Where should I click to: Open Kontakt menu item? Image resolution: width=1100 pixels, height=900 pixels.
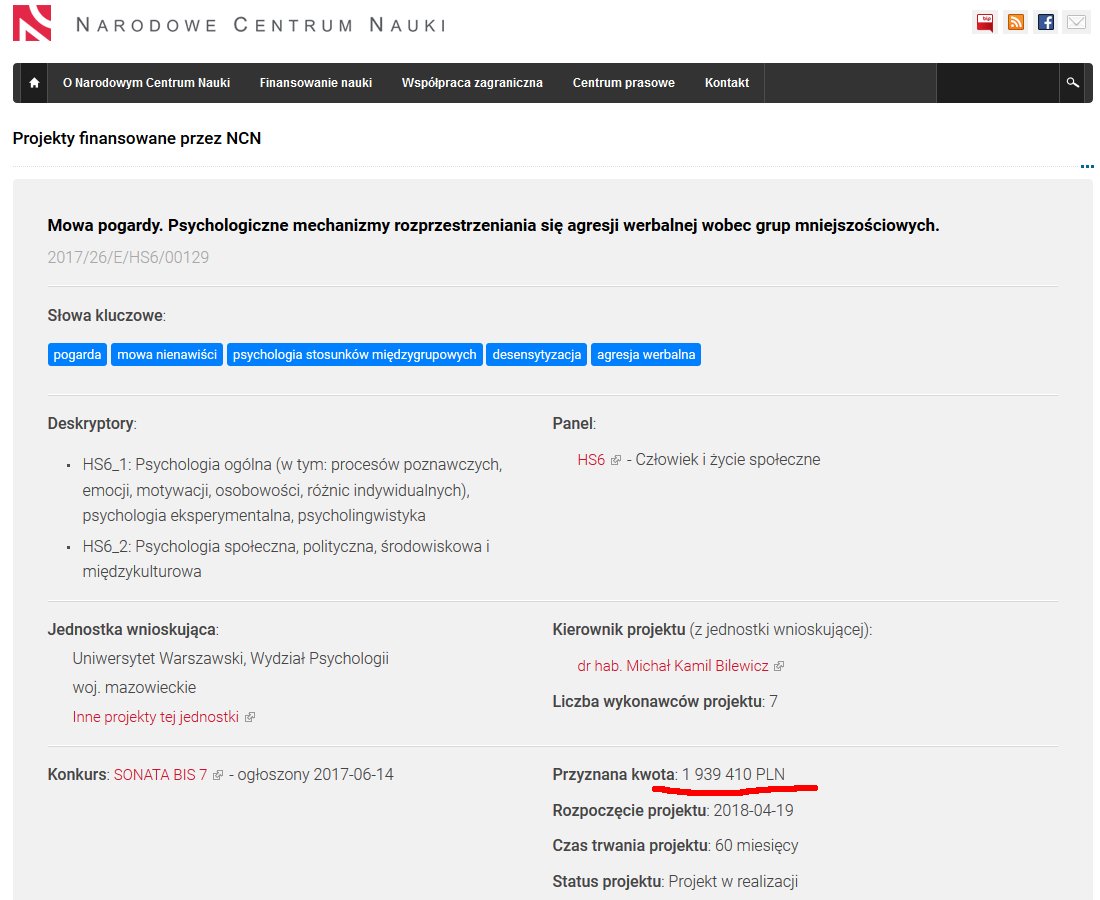[x=727, y=83]
